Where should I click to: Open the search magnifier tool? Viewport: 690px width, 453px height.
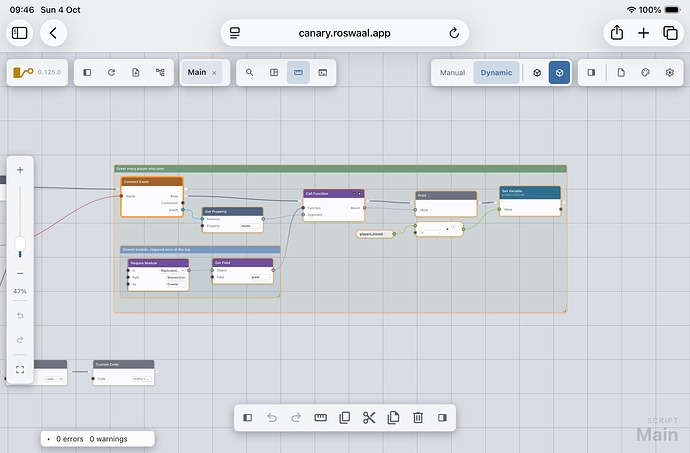click(x=250, y=72)
